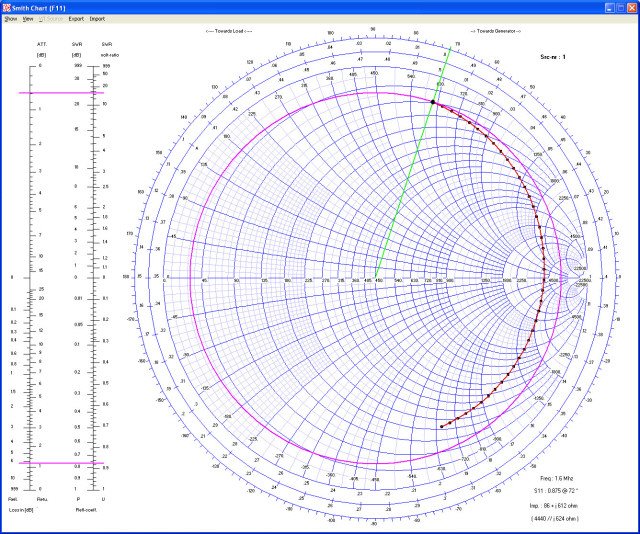Open the Import menu
The width and height of the screenshot is (640, 534).
97,19
